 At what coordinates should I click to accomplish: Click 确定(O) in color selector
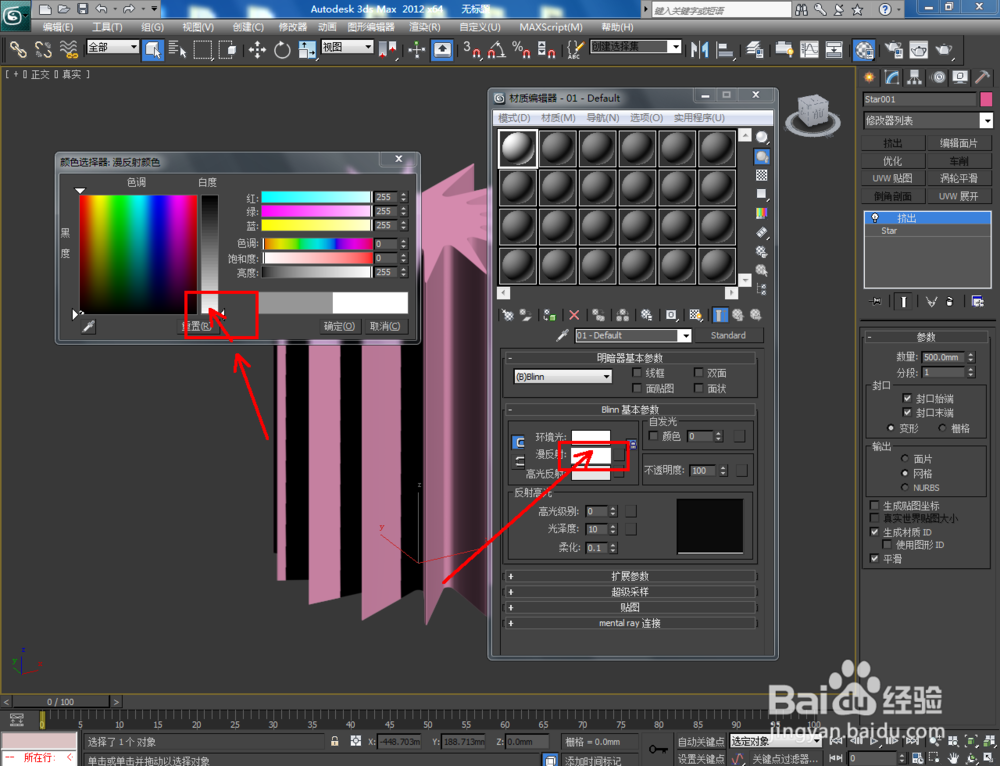(x=339, y=327)
